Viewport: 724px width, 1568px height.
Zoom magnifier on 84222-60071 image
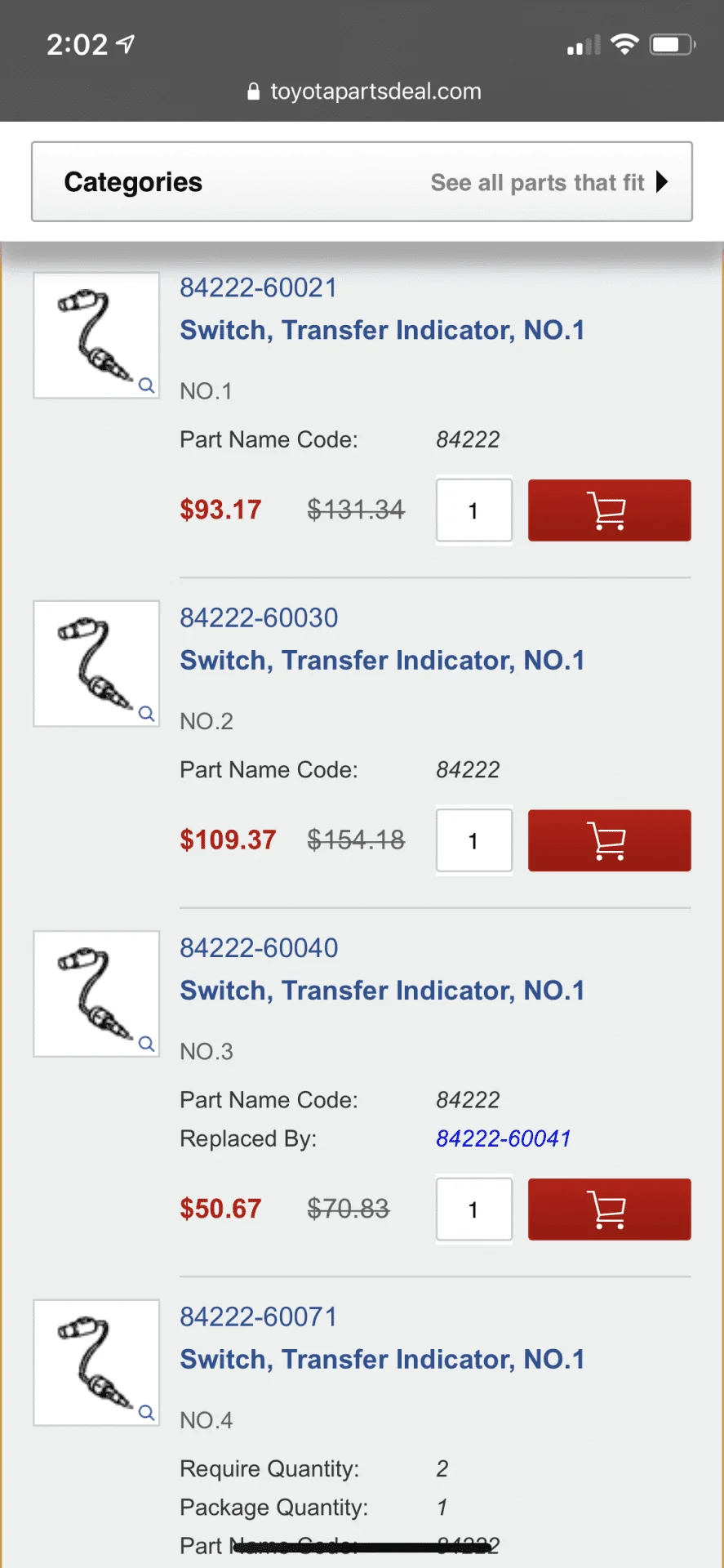click(146, 1413)
